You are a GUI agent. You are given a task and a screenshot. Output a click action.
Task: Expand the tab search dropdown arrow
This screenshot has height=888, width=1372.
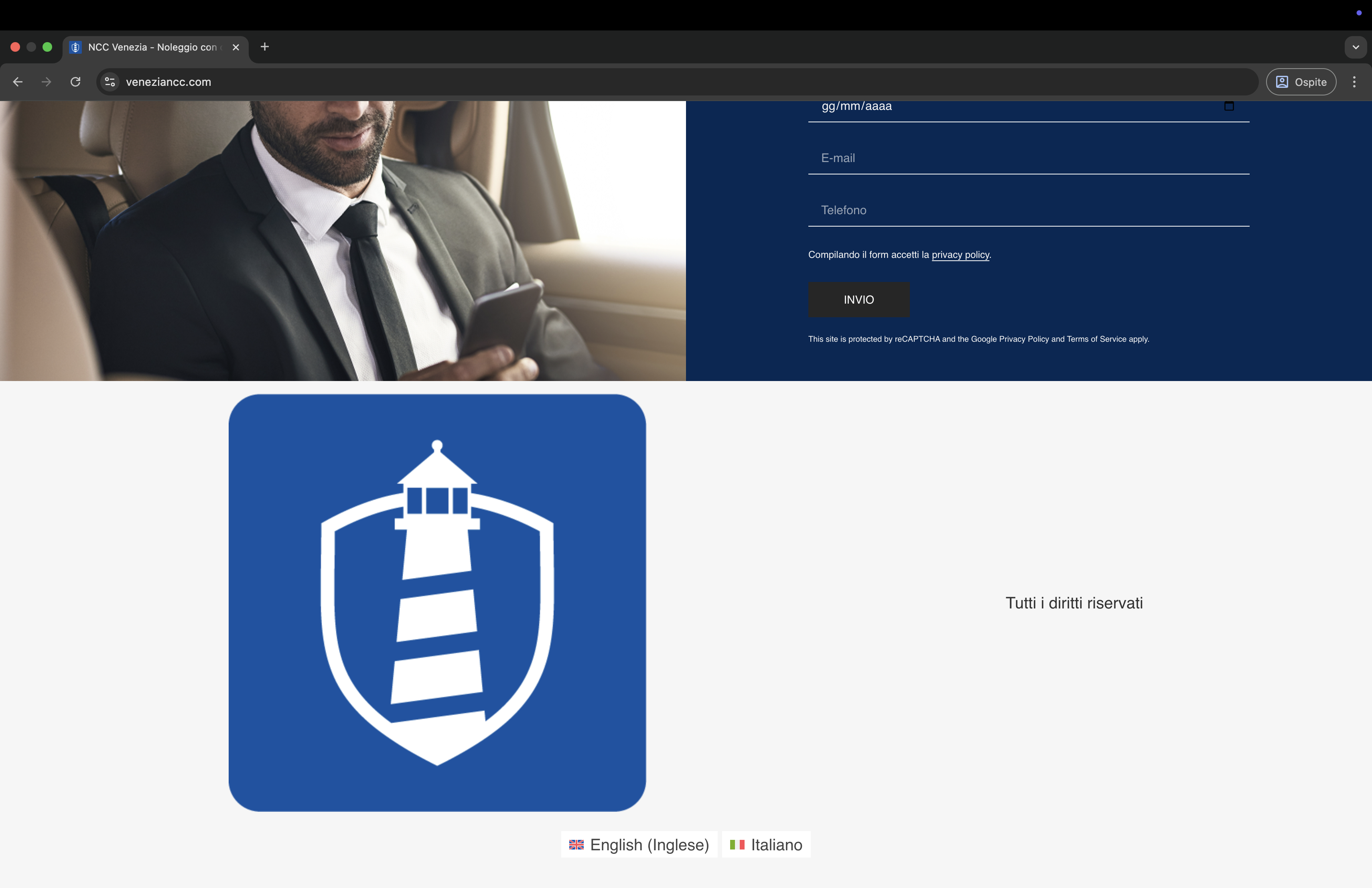1355,47
